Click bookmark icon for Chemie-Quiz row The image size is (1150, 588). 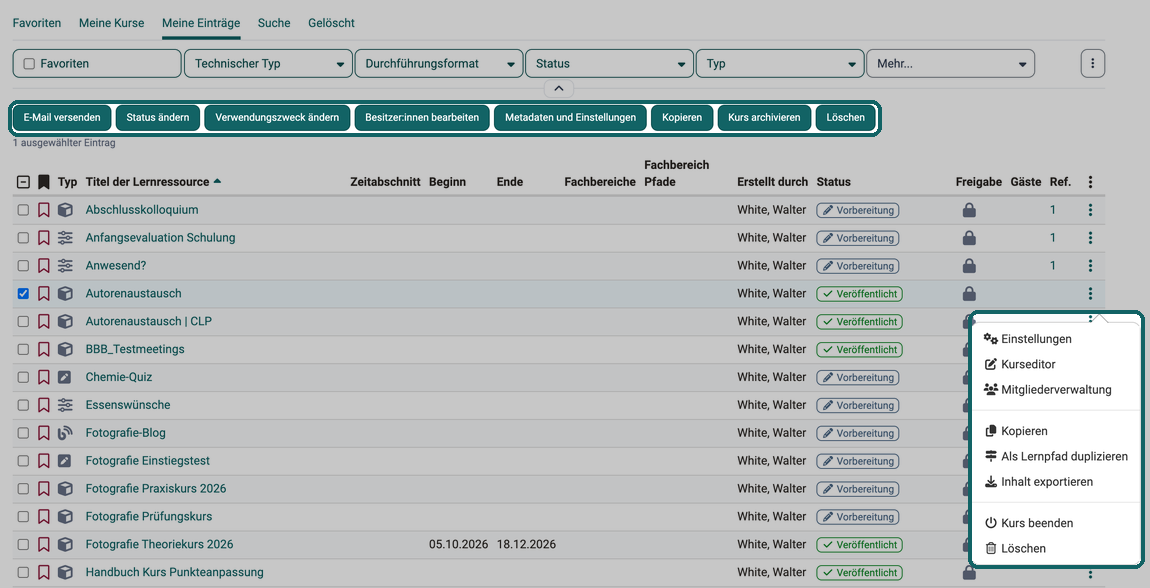click(x=44, y=378)
